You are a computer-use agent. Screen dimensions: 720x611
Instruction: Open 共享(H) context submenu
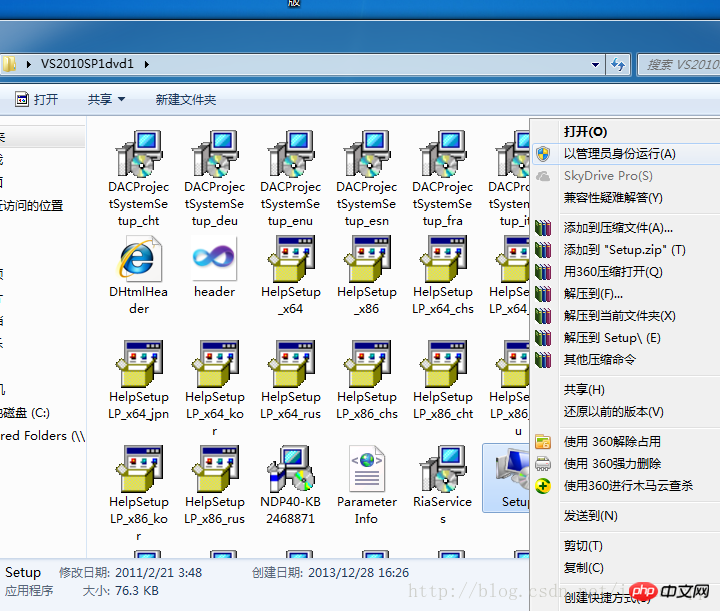click(584, 390)
